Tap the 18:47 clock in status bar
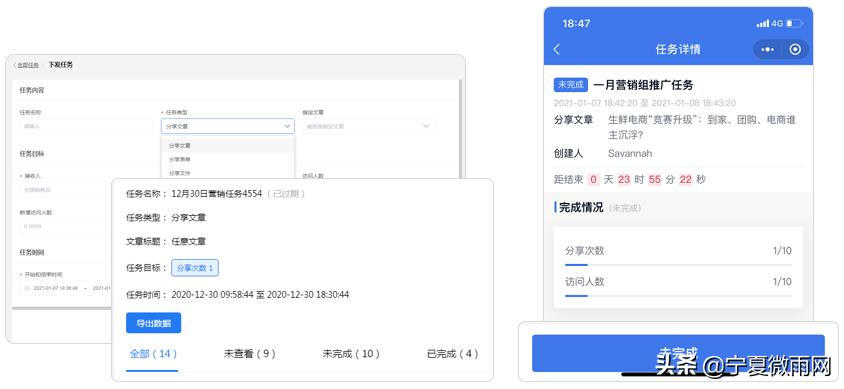This screenshot has width=844, height=389. pyautogui.click(x=576, y=24)
